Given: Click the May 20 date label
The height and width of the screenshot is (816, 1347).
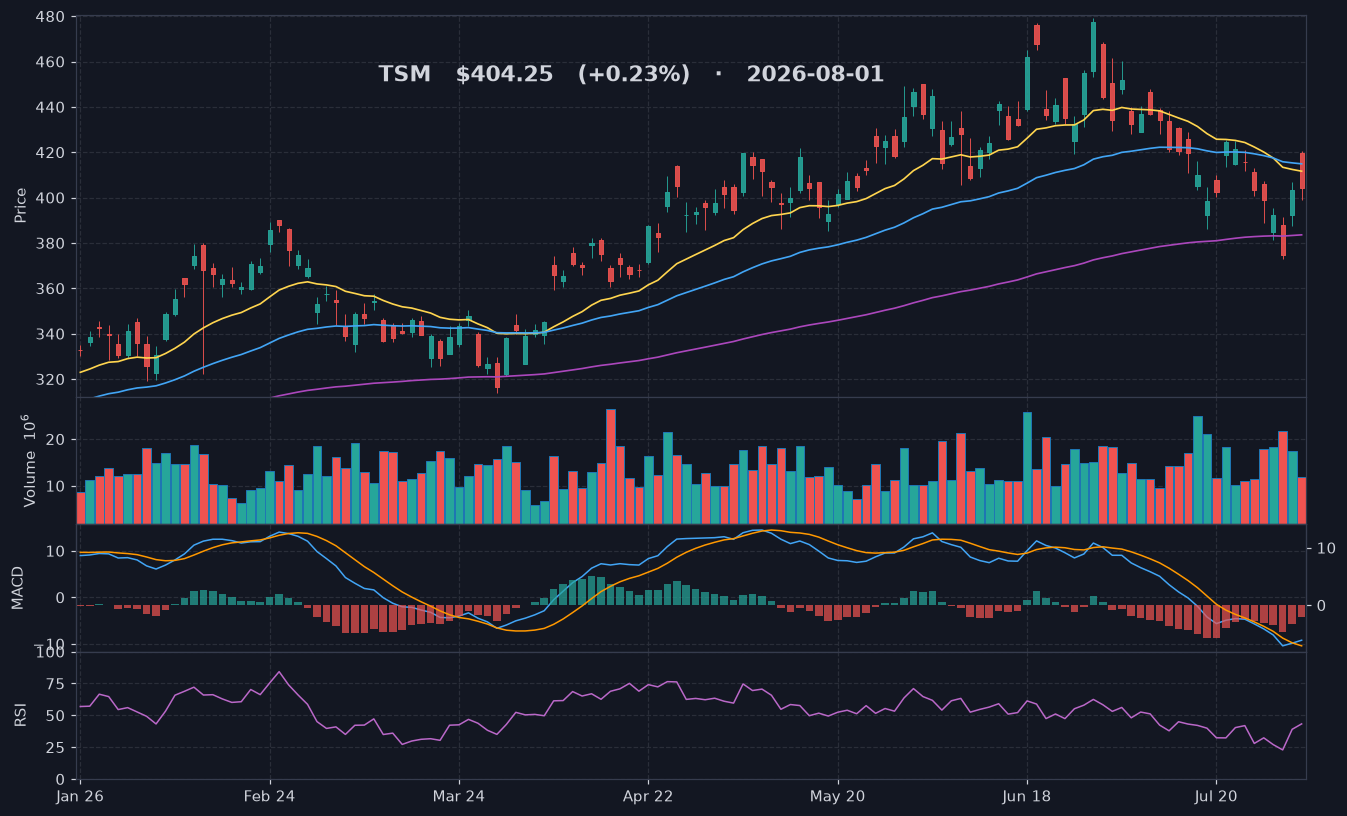Looking at the screenshot, I should point(838,797).
